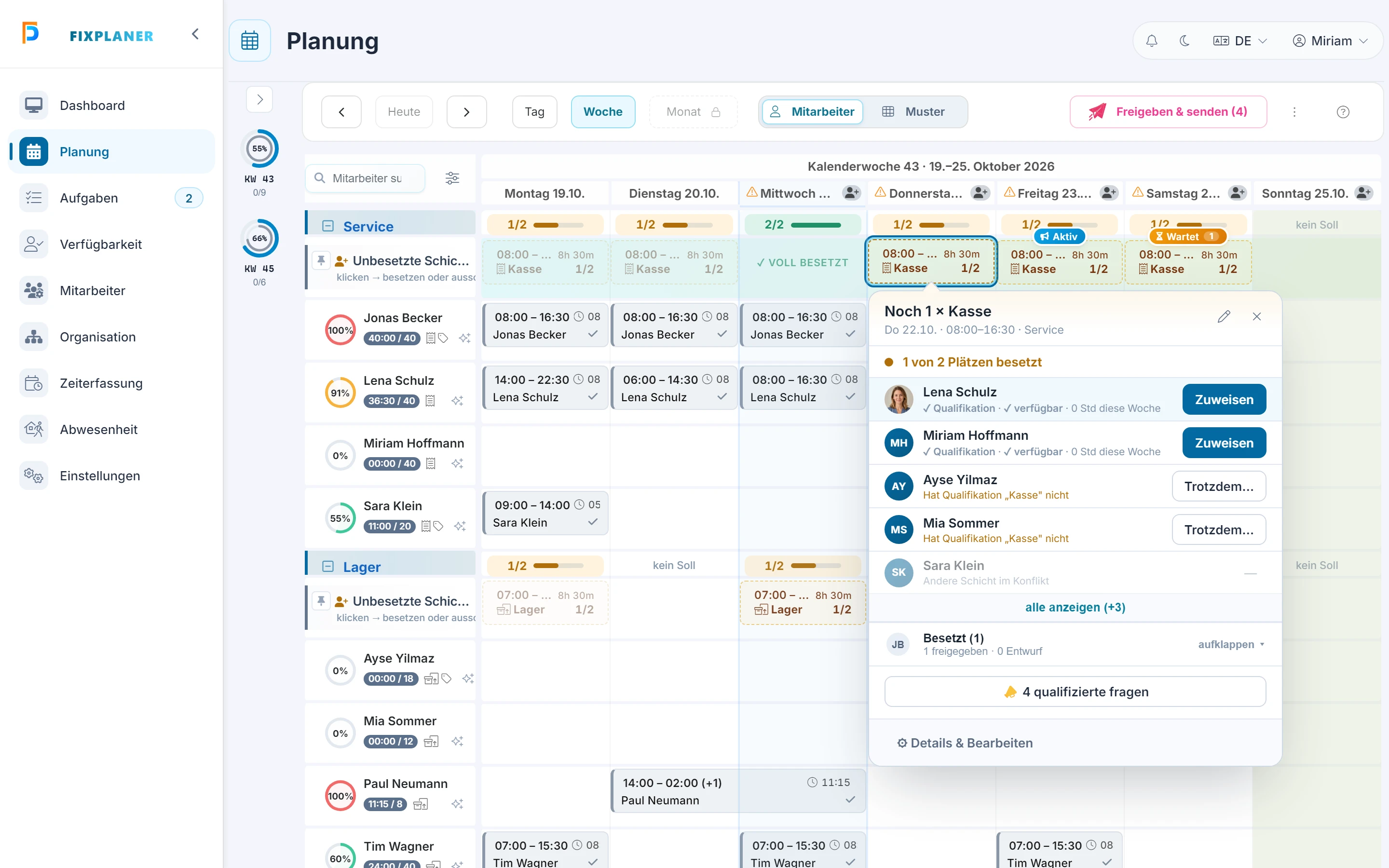Image resolution: width=1389 pixels, height=868 pixels.
Task: Open the DE language dropdown
Action: 1240,41
